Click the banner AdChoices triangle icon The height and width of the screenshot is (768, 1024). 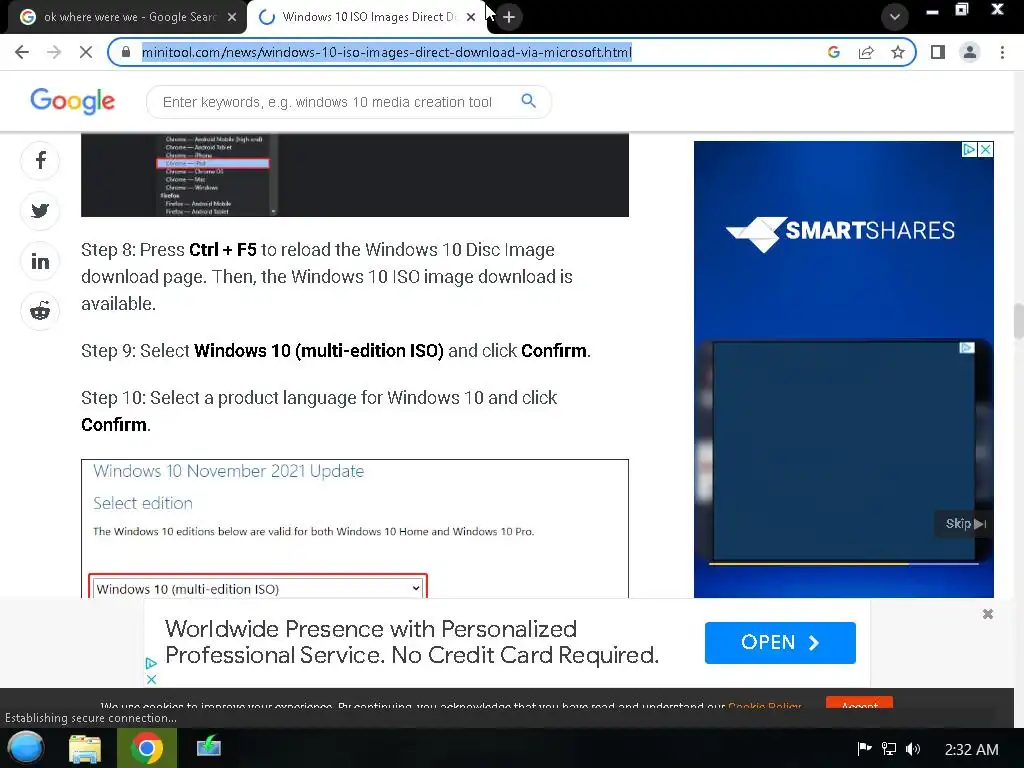point(151,663)
